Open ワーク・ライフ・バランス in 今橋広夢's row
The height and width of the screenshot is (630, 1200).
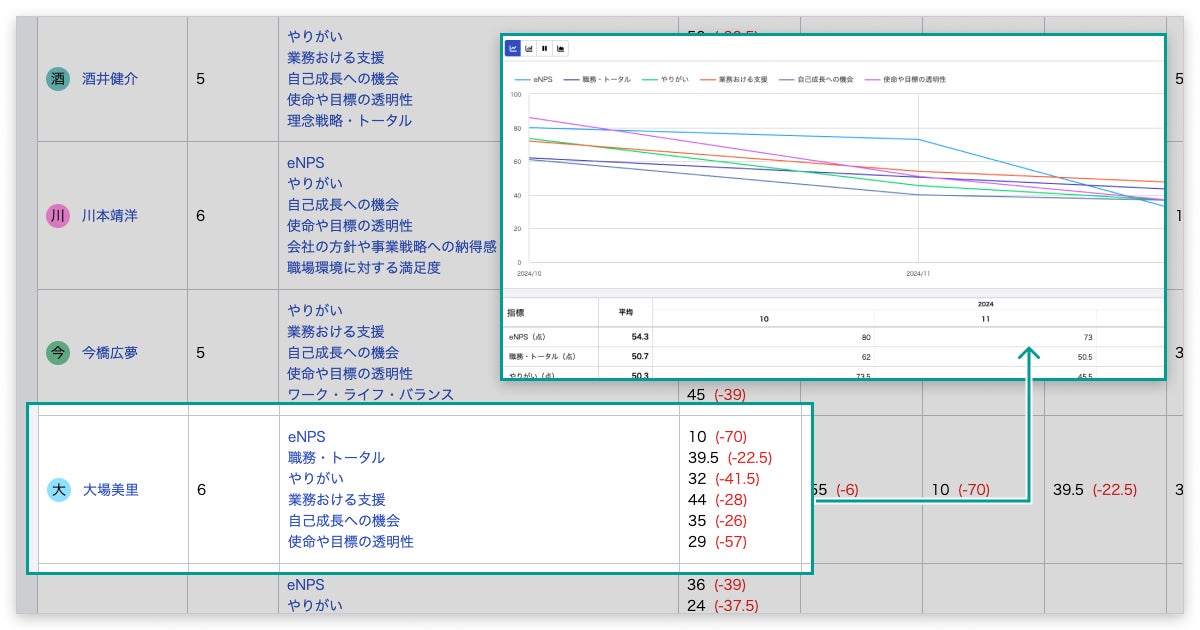pyautogui.click(x=371, y=394)
